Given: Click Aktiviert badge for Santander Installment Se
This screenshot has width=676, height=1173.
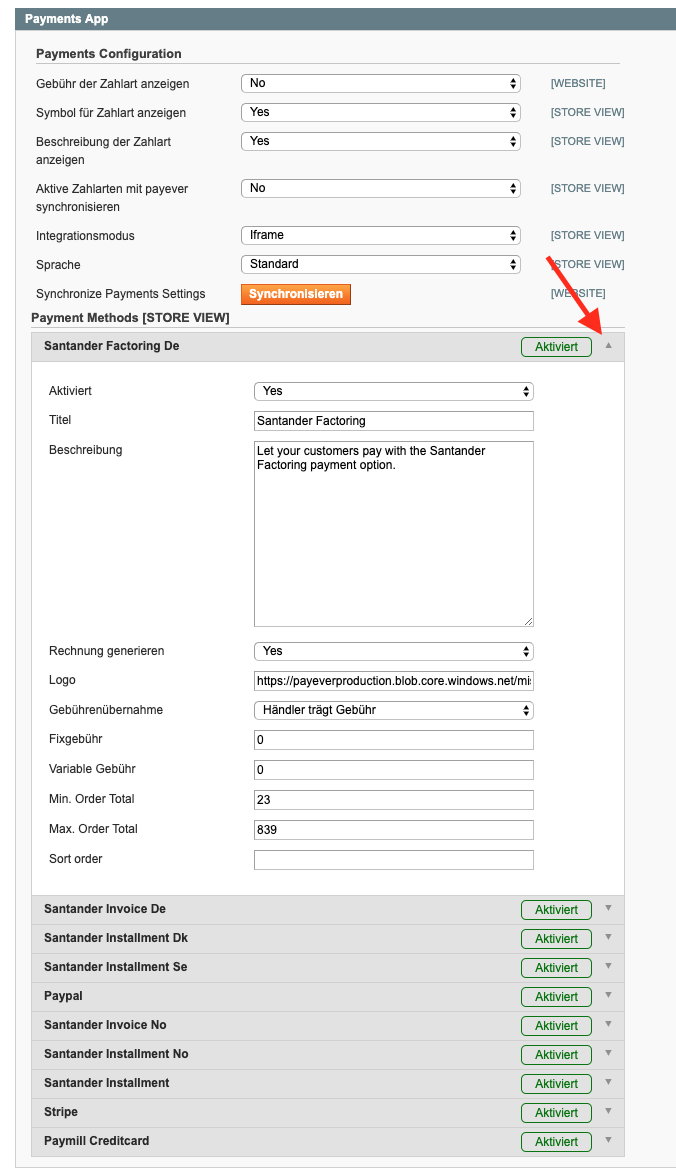Looking at the screenshot, I should (x=556, y=967).
